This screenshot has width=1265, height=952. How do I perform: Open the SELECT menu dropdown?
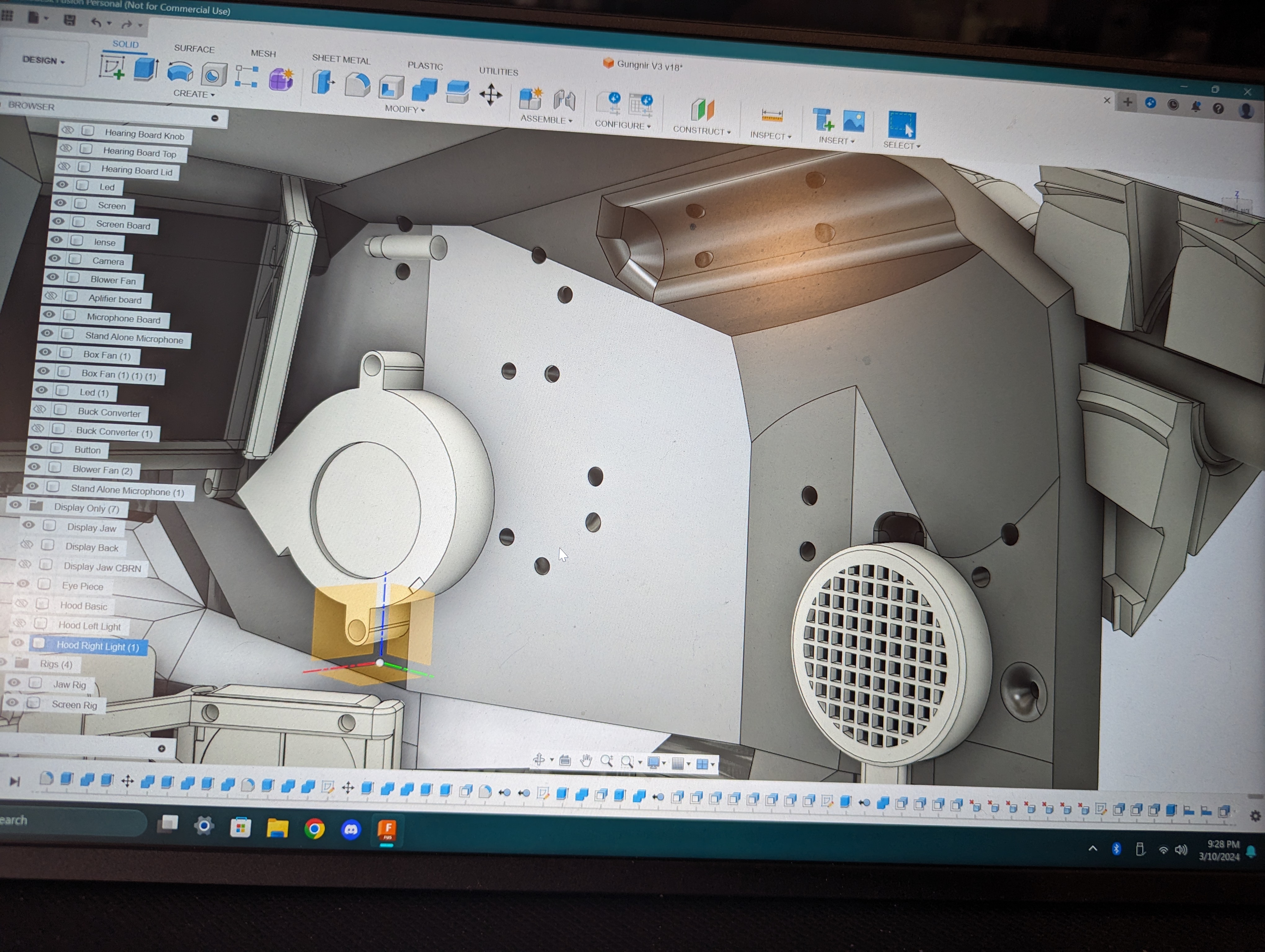click(x=902, y=145)
